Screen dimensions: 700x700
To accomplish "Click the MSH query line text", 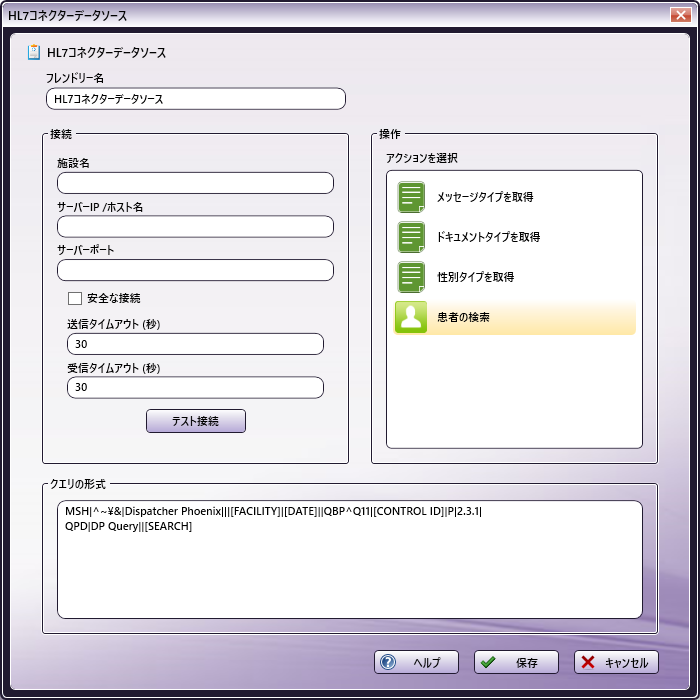I will 273,511.
